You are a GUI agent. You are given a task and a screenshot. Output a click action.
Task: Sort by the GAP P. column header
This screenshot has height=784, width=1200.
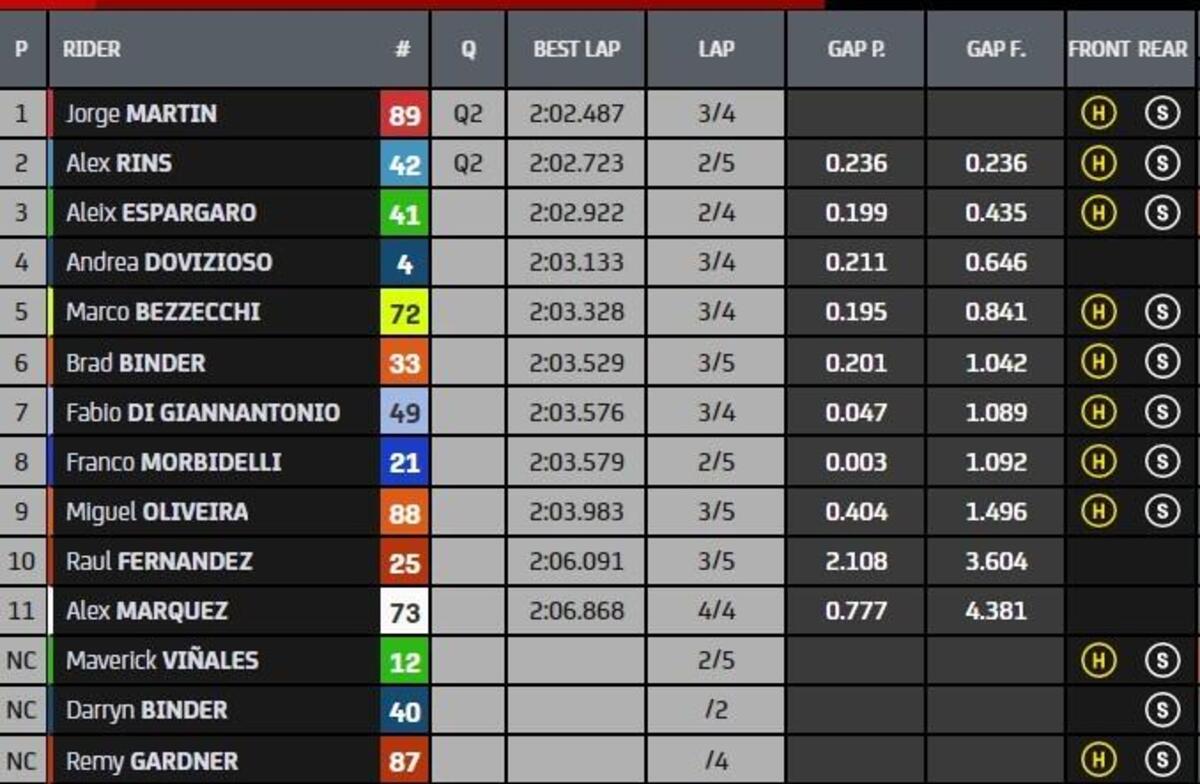pyautogui.click(x=855, y=49)
